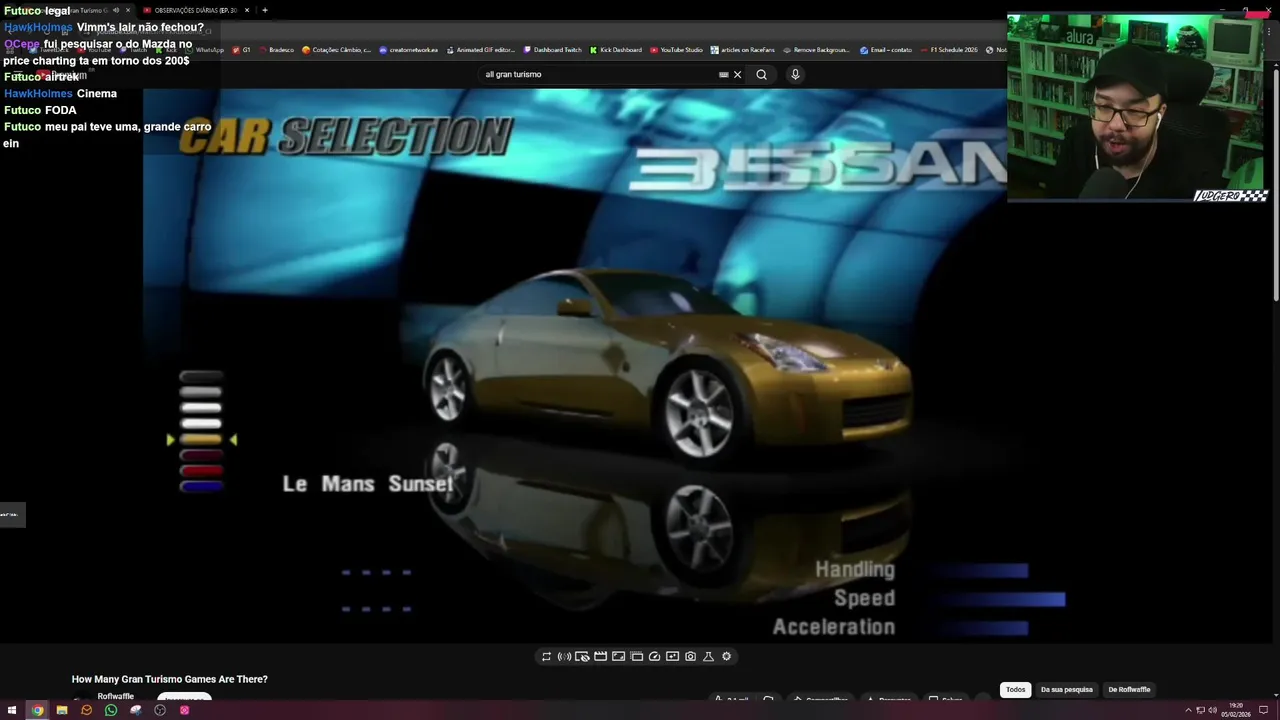Open File Explorer from the taskbar
The width and height of the screenshot is (1280, 720).
tap(62, 710)
